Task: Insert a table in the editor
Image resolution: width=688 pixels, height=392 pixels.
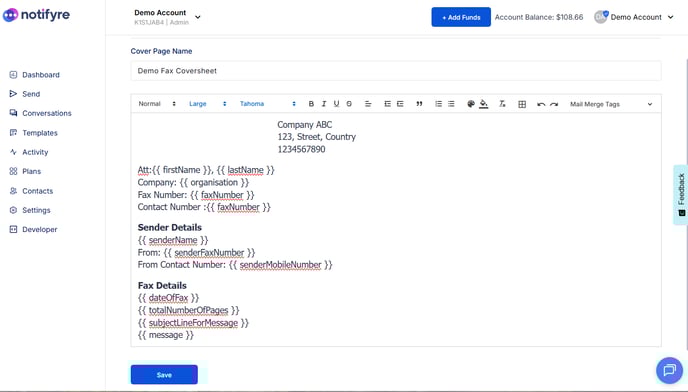Action: tap(522, 104)
